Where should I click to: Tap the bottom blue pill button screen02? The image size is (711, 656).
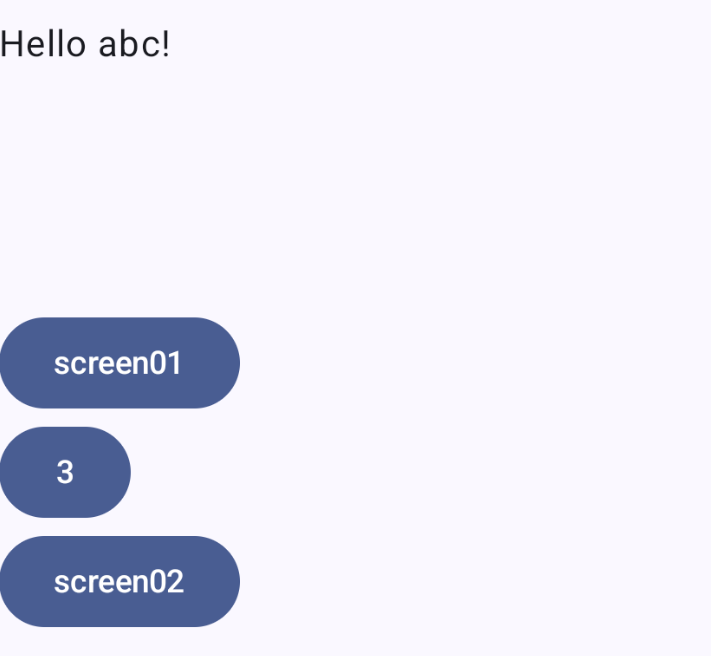coord(119,581)
